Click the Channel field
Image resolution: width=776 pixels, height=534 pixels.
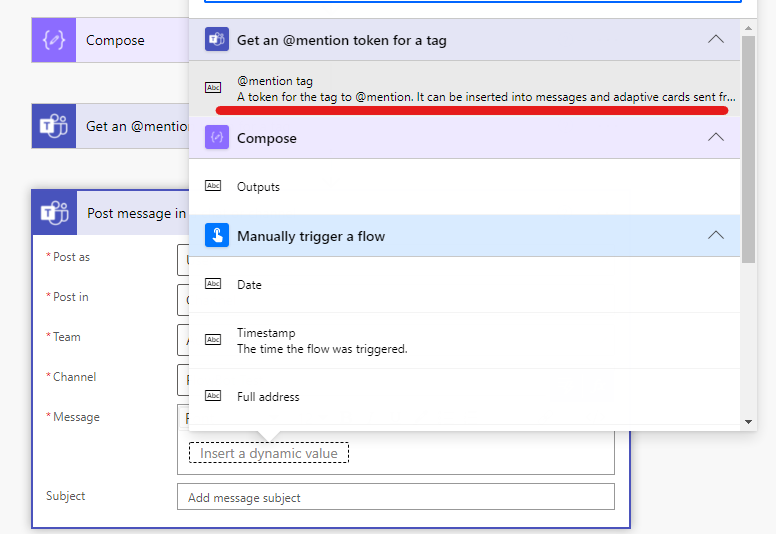click(183, 380)
